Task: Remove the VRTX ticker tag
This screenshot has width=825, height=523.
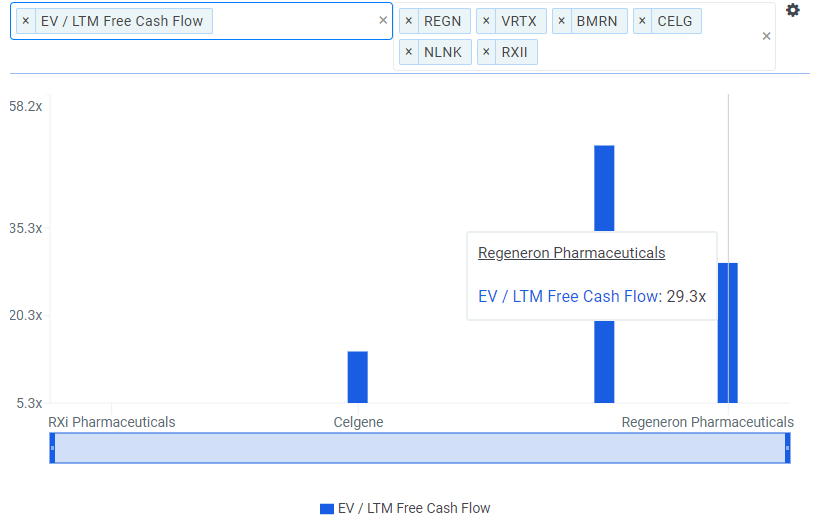Action: pos(486,21)
